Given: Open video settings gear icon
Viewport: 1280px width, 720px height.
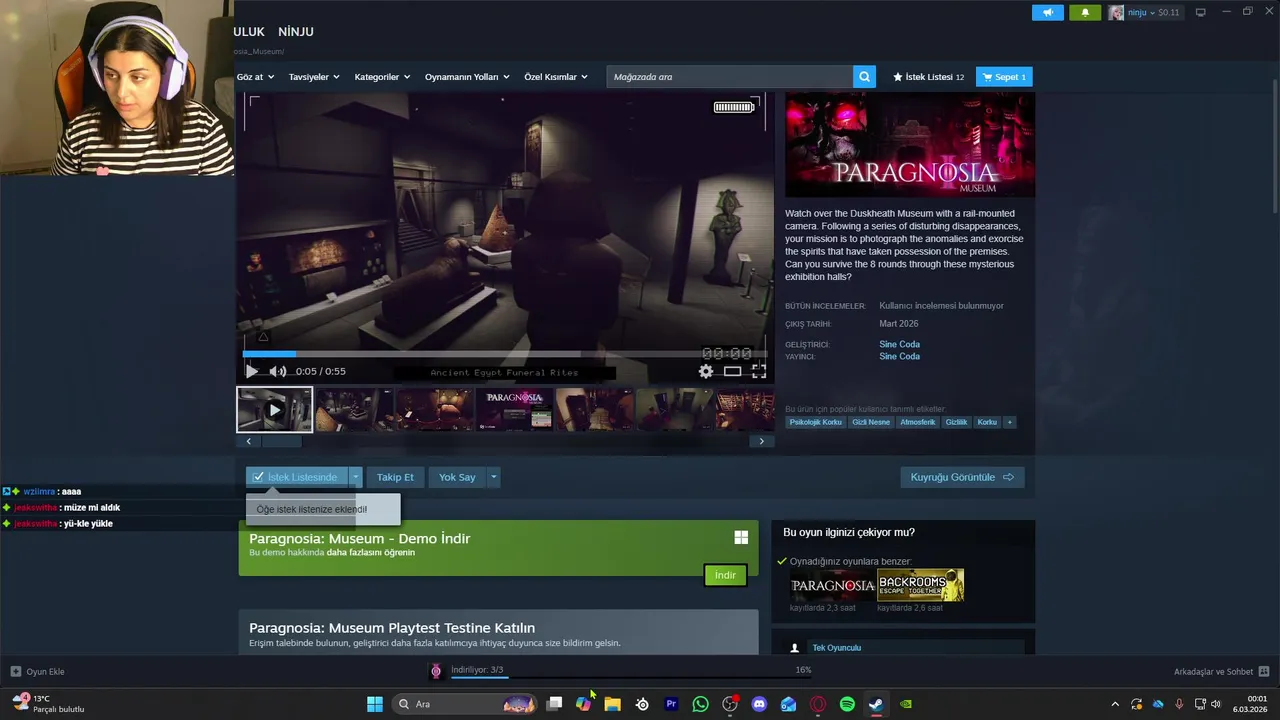Looking at the screenshot, I should click(706, 371).
